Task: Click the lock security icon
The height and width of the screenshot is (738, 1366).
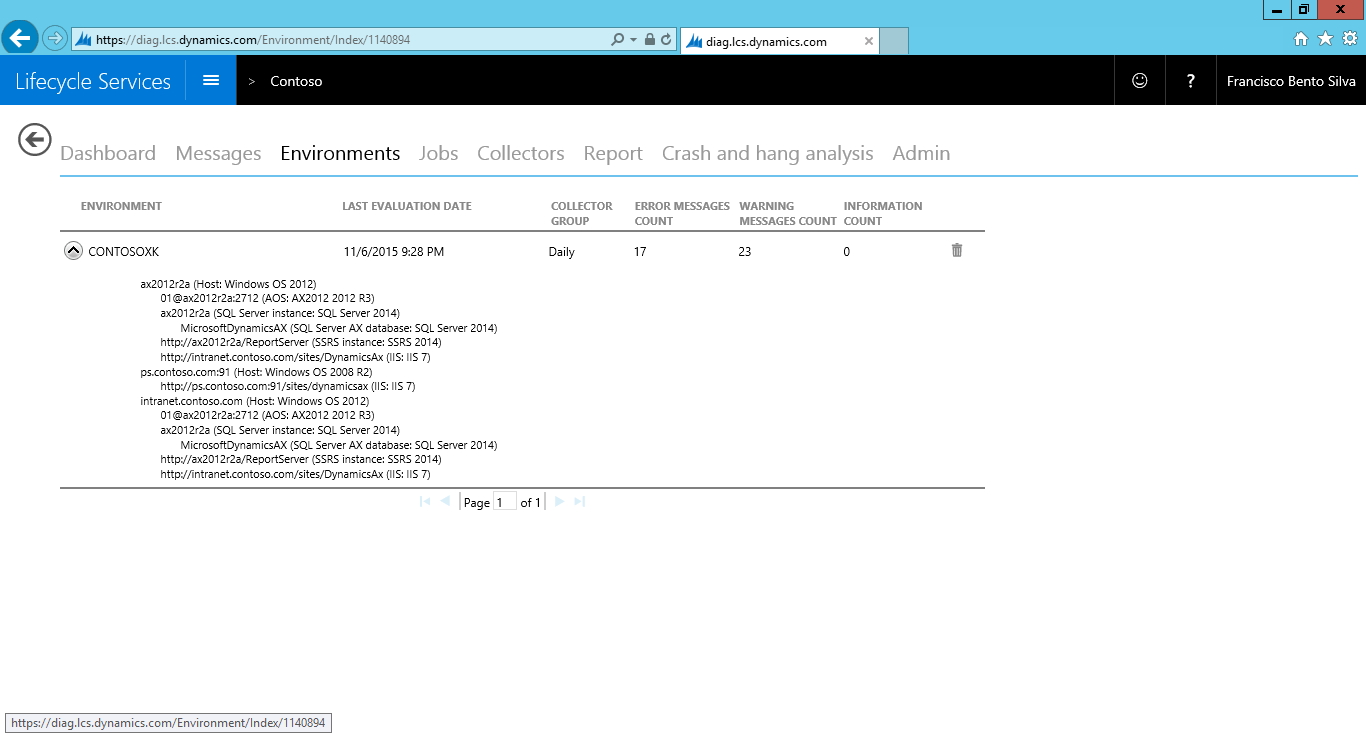Action: 650,40
